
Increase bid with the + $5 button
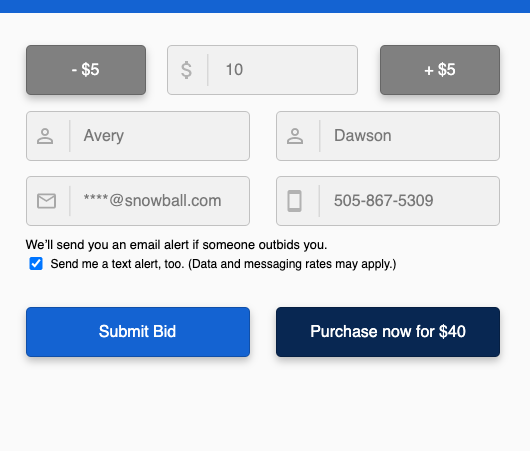click(x=440, y=70)
